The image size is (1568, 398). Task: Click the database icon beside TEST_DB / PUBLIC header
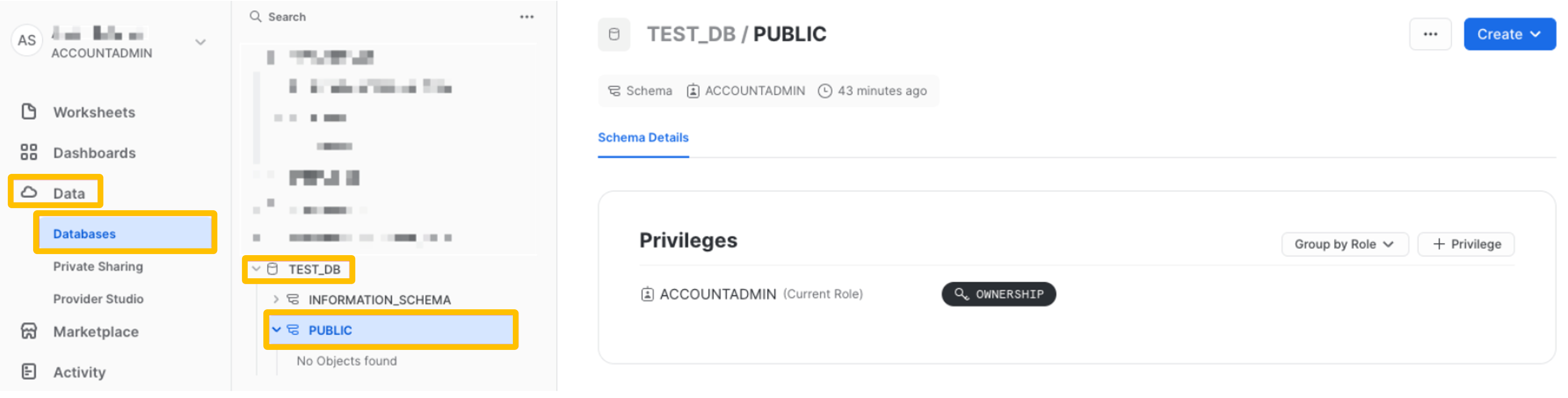coord(614,34)
